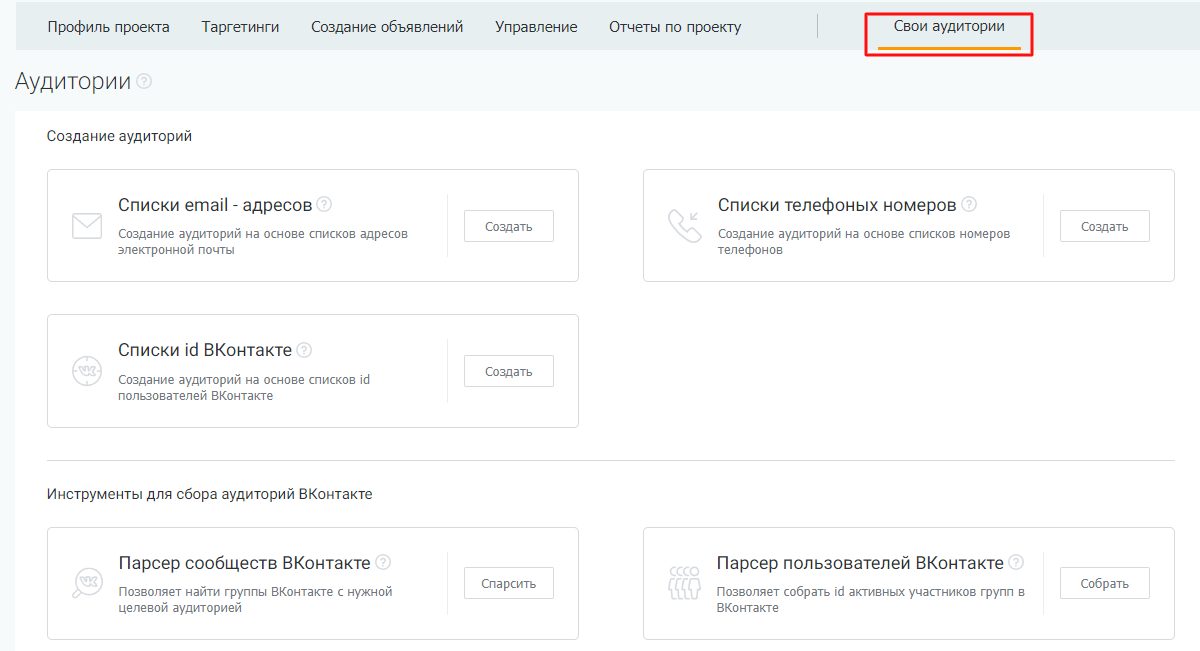This screenshot has height=651, width=1200.
Task: Click the people group icon for user parser
Action: pos(684,583)
